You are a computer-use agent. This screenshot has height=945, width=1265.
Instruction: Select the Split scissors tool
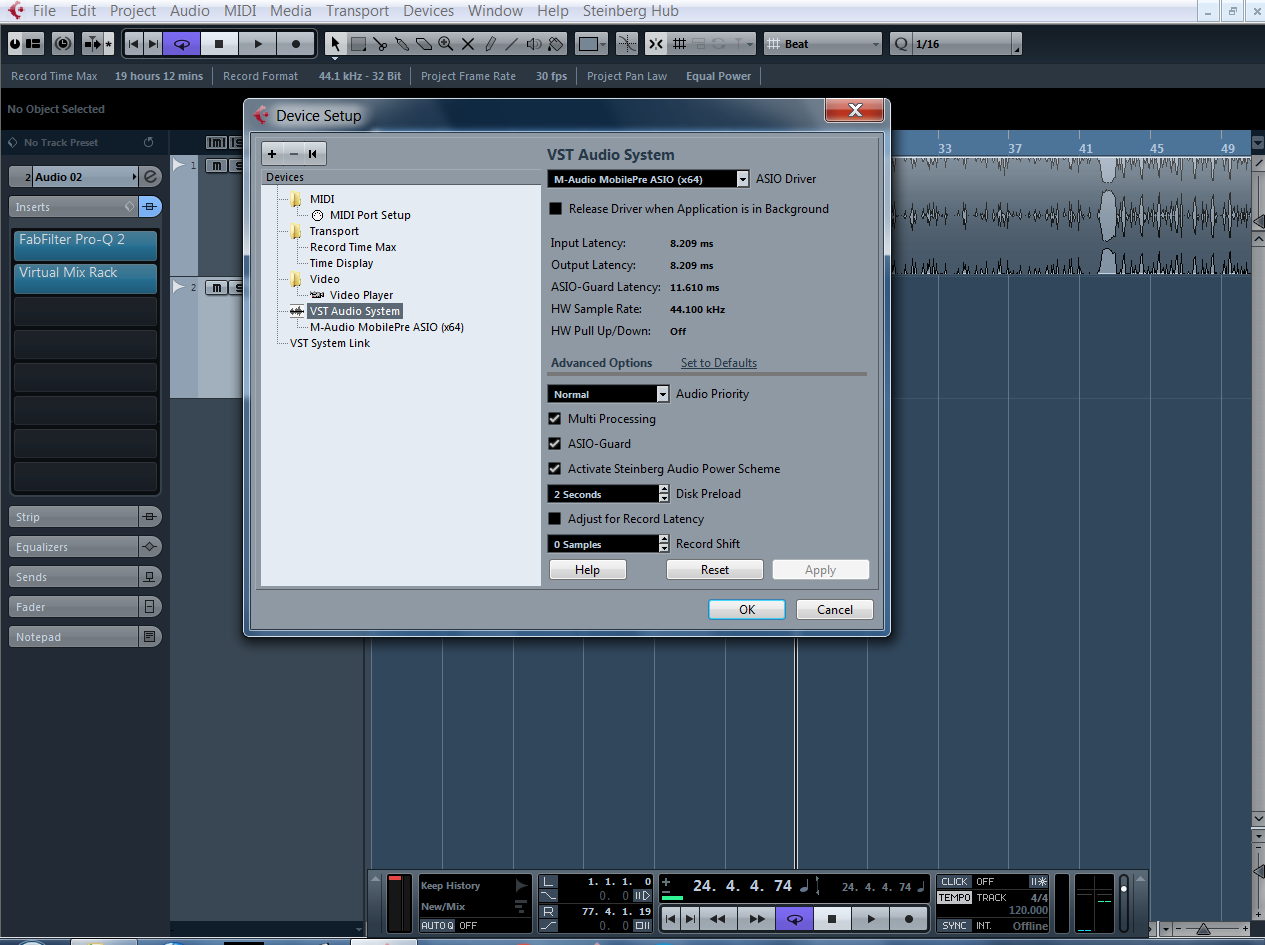coord(380,44)
